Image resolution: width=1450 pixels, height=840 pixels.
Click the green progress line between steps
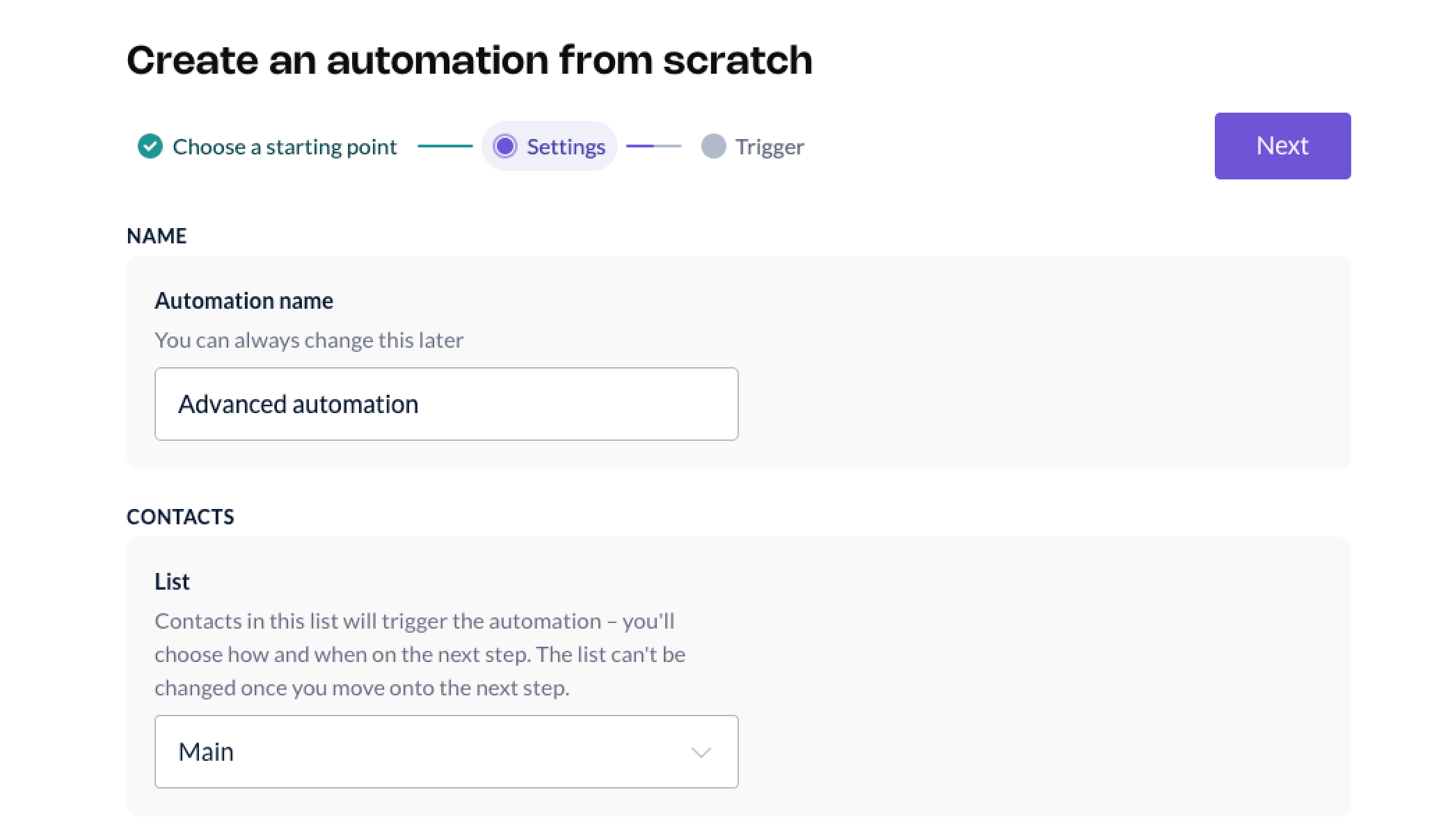(445, 146)
